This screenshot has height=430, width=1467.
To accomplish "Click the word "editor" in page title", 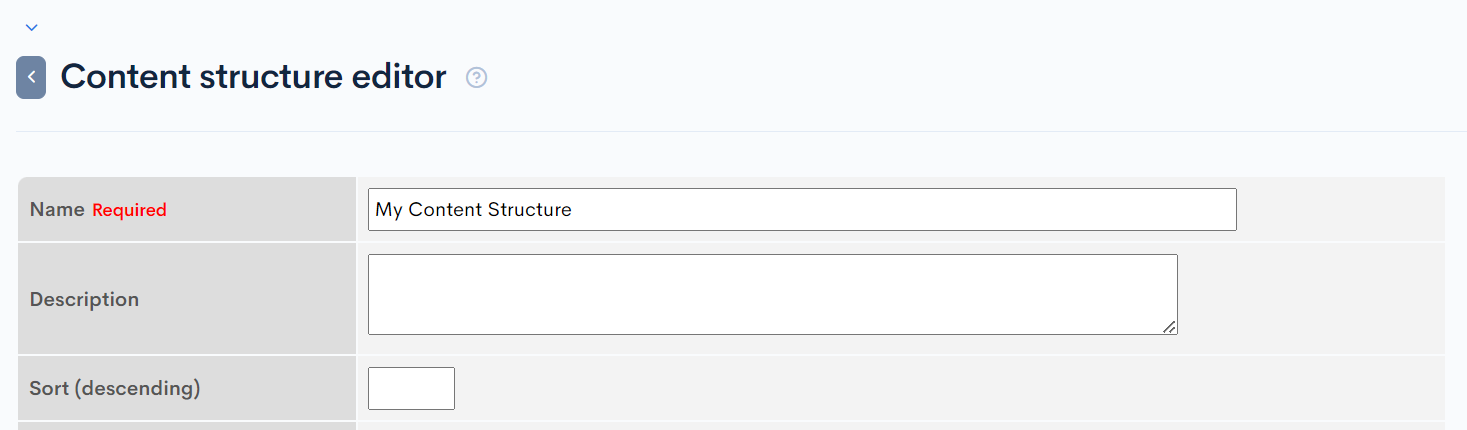I will point(397,77).
